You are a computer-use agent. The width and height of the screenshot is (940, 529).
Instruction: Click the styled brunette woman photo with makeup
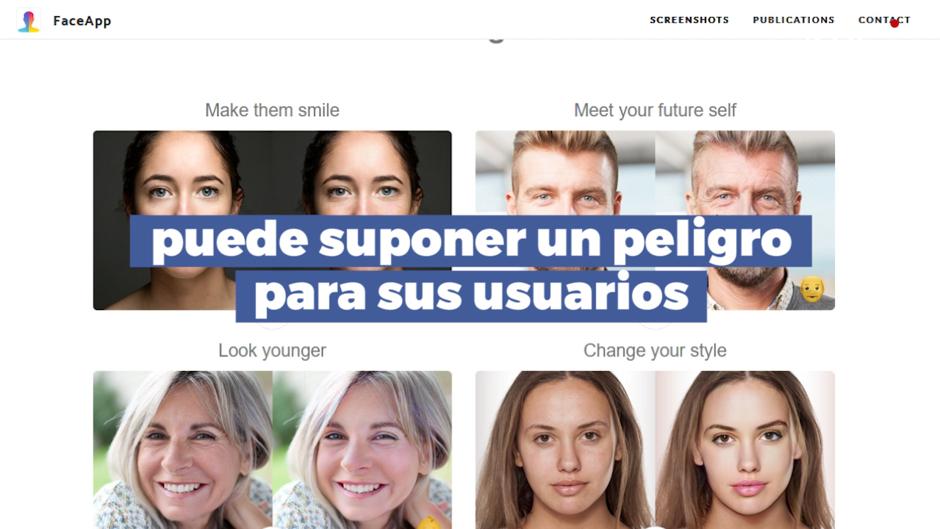point(745,450)
